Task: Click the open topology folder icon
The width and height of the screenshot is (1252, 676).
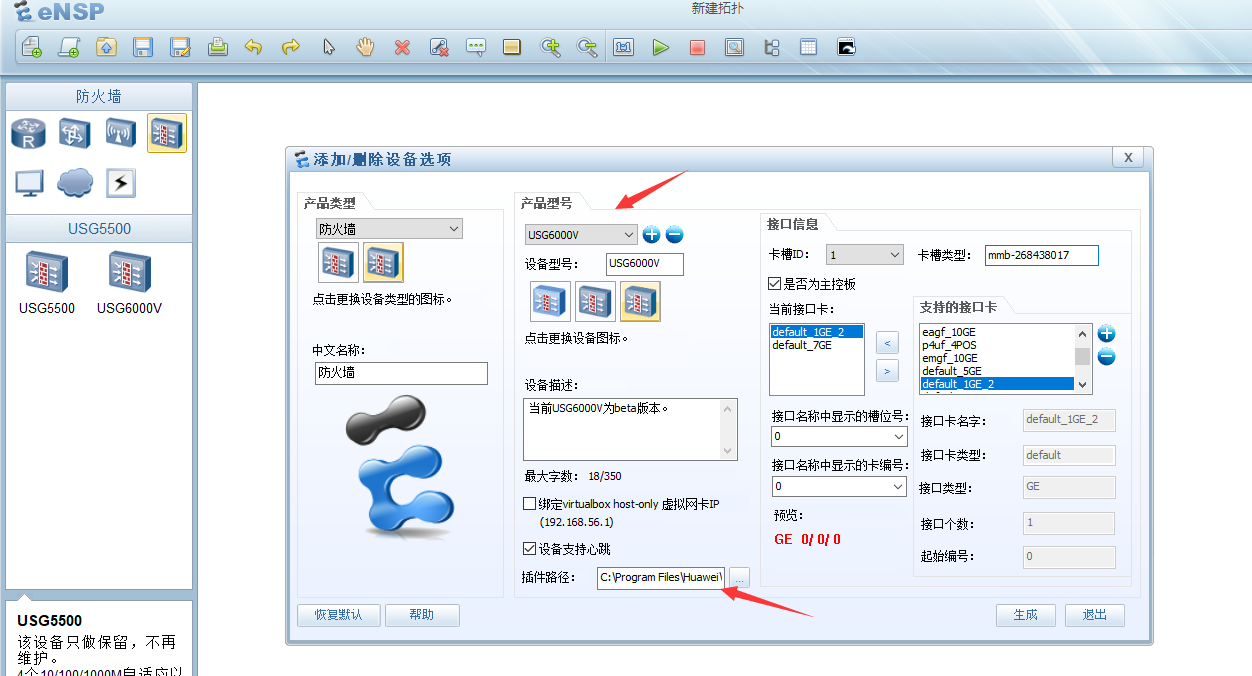Action: pos(106,47)
